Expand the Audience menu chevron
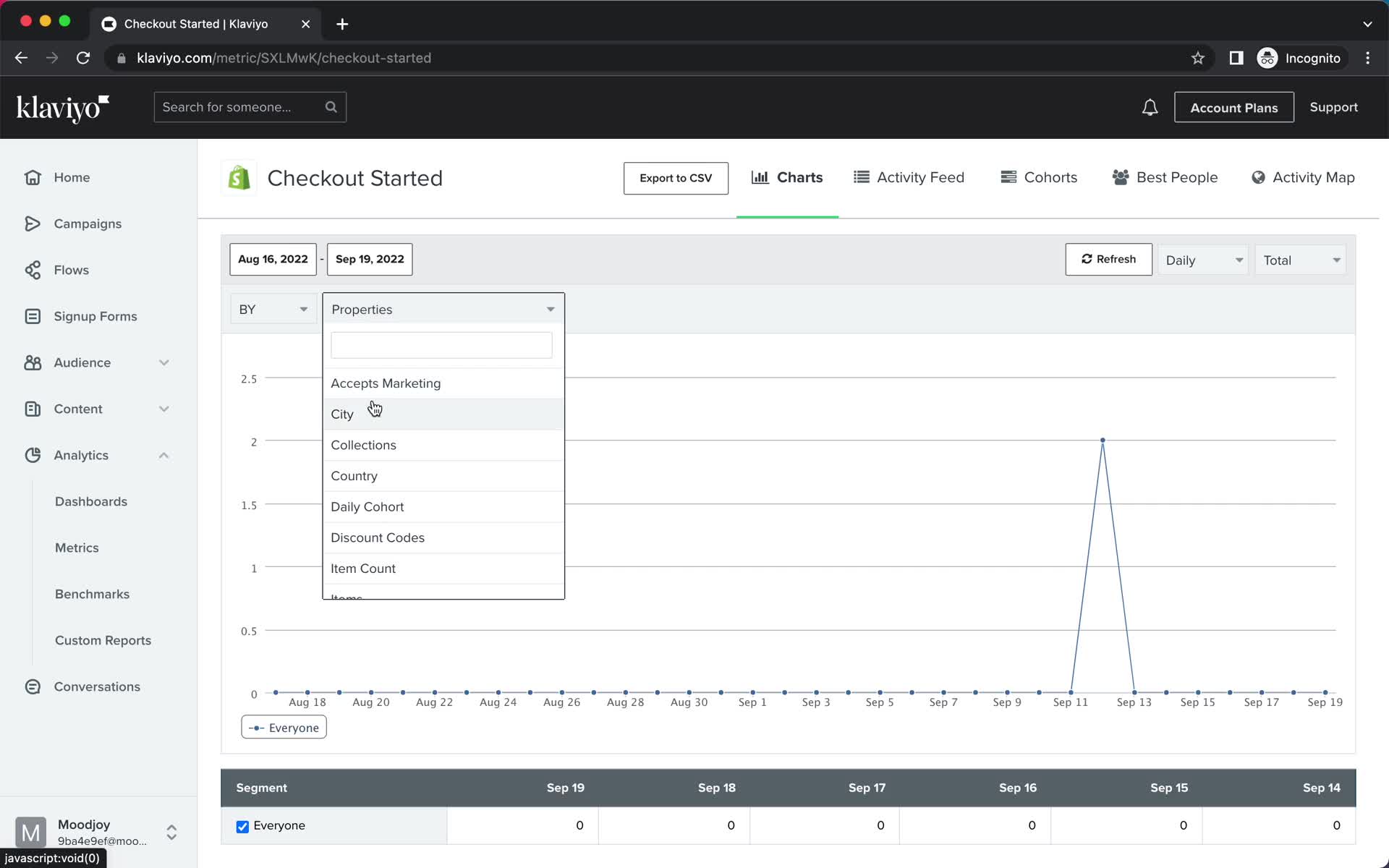1389x868 pixels. (164, 362)
